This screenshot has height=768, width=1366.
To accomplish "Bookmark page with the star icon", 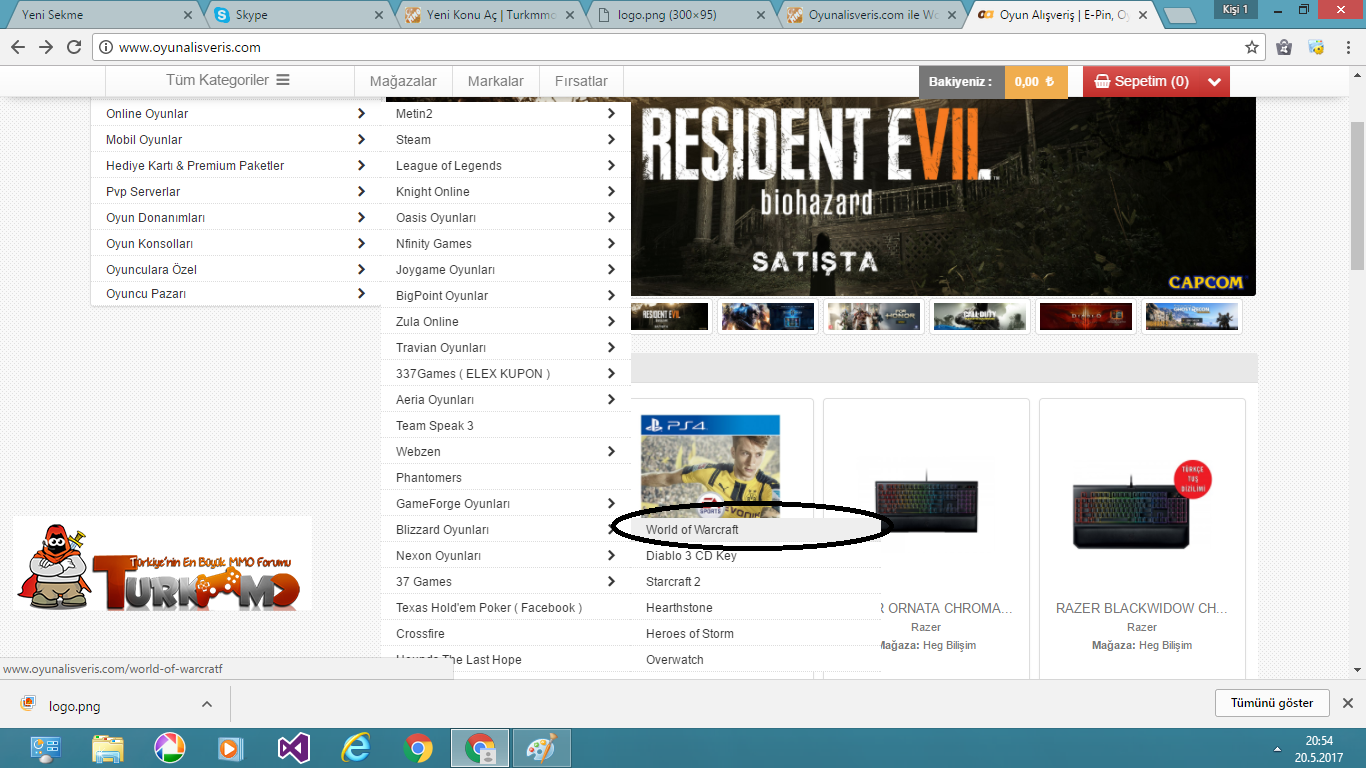I will tap(1251, 47).
